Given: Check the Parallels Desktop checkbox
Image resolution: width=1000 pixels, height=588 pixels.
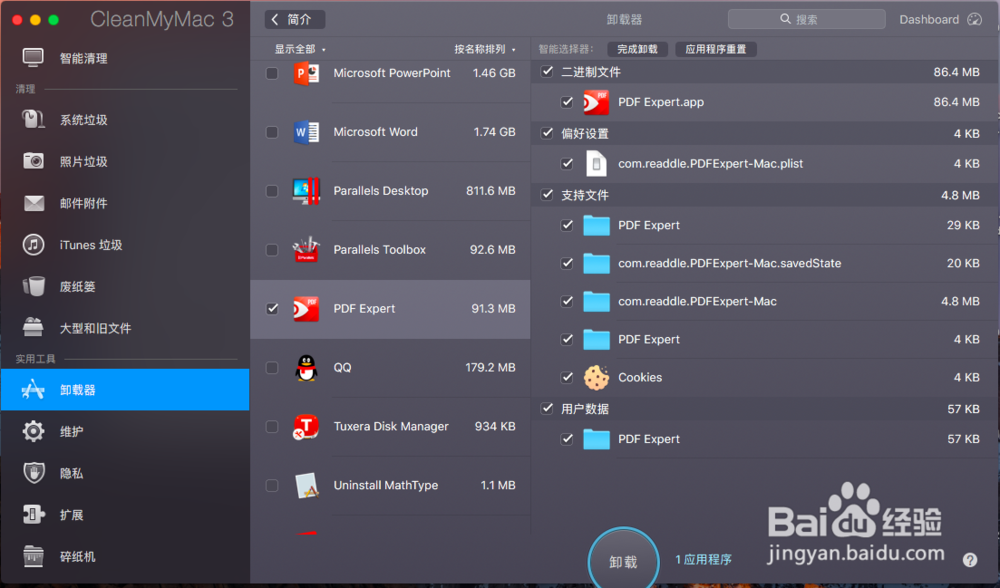Looking at the screenshot, I should pos(272,191).
